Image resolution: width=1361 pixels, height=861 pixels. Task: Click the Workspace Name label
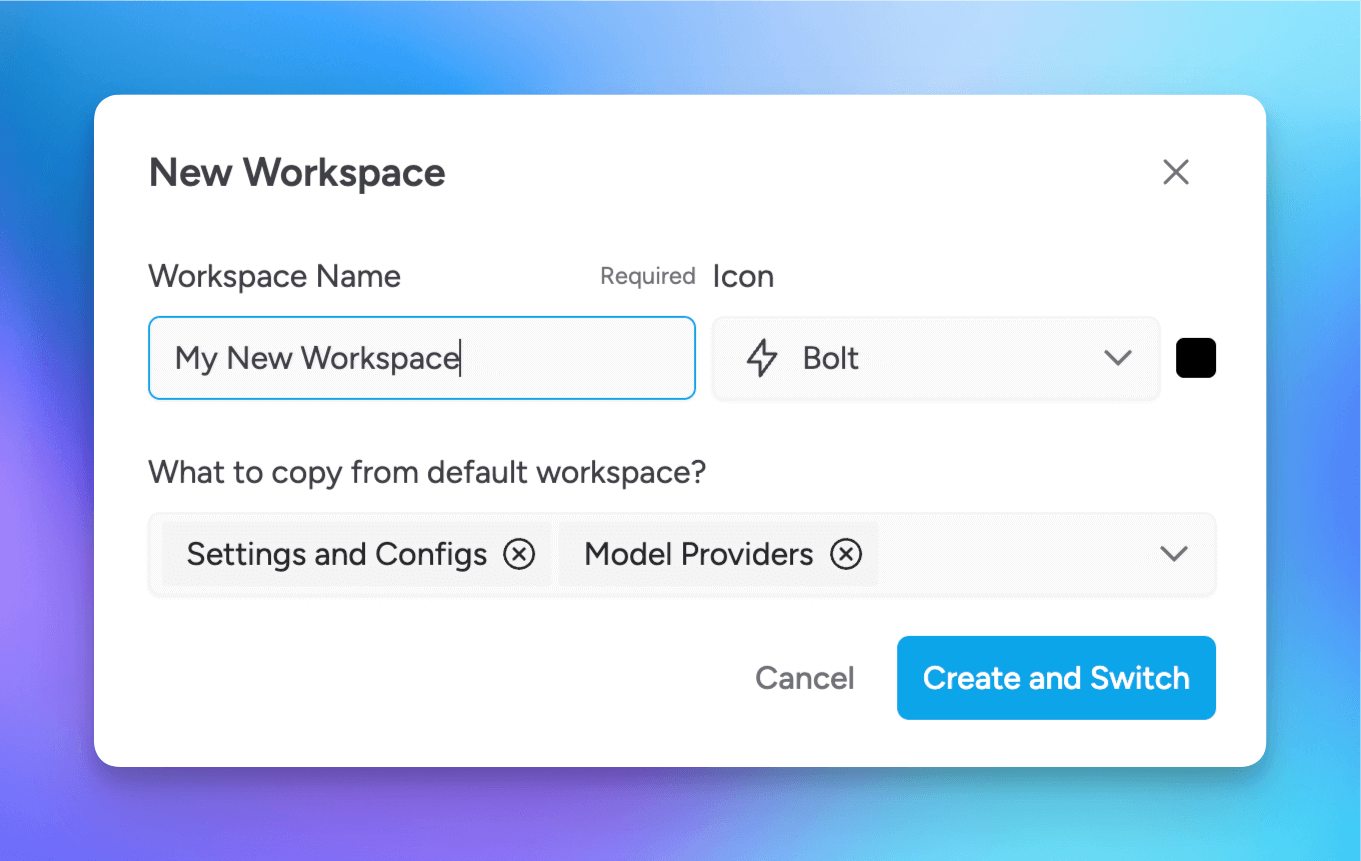coord(274,276)
